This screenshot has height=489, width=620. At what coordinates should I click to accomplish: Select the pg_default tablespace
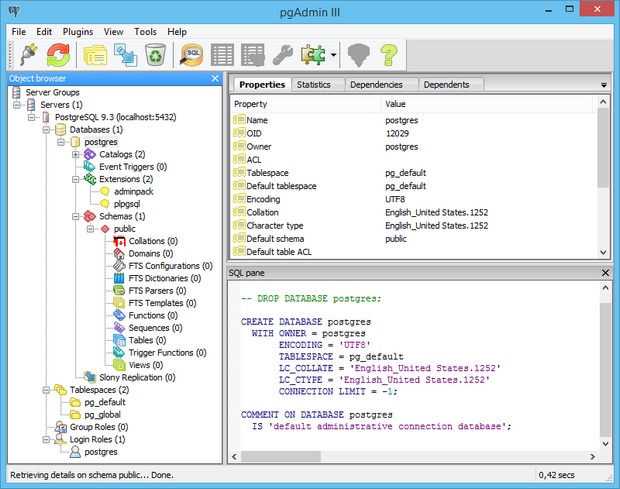click(x=107, y=401)
